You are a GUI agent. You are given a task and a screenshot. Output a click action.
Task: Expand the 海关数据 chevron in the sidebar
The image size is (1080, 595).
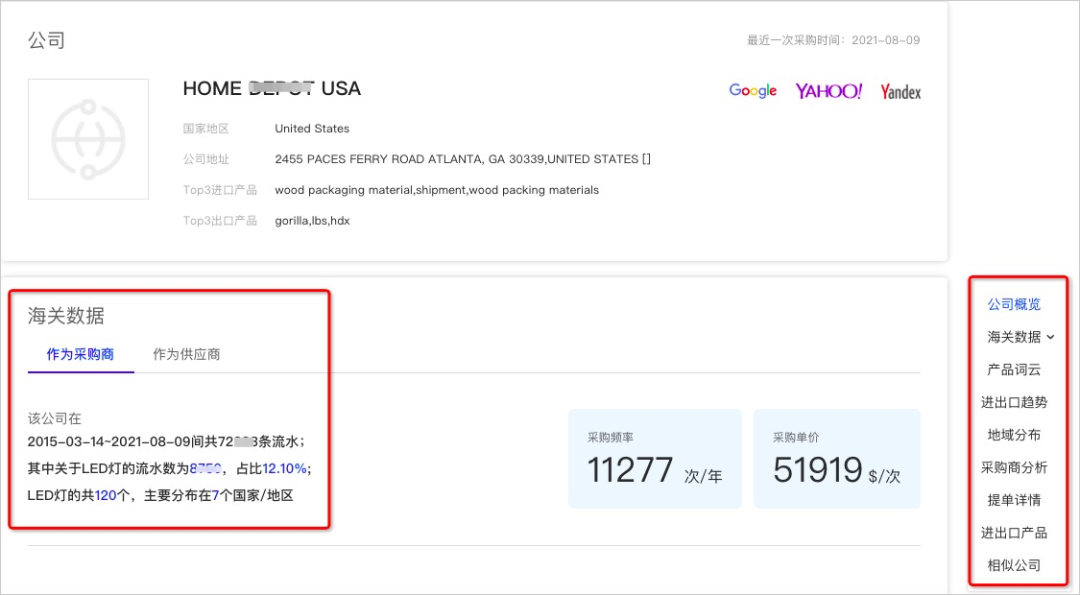click(1050, 337)
